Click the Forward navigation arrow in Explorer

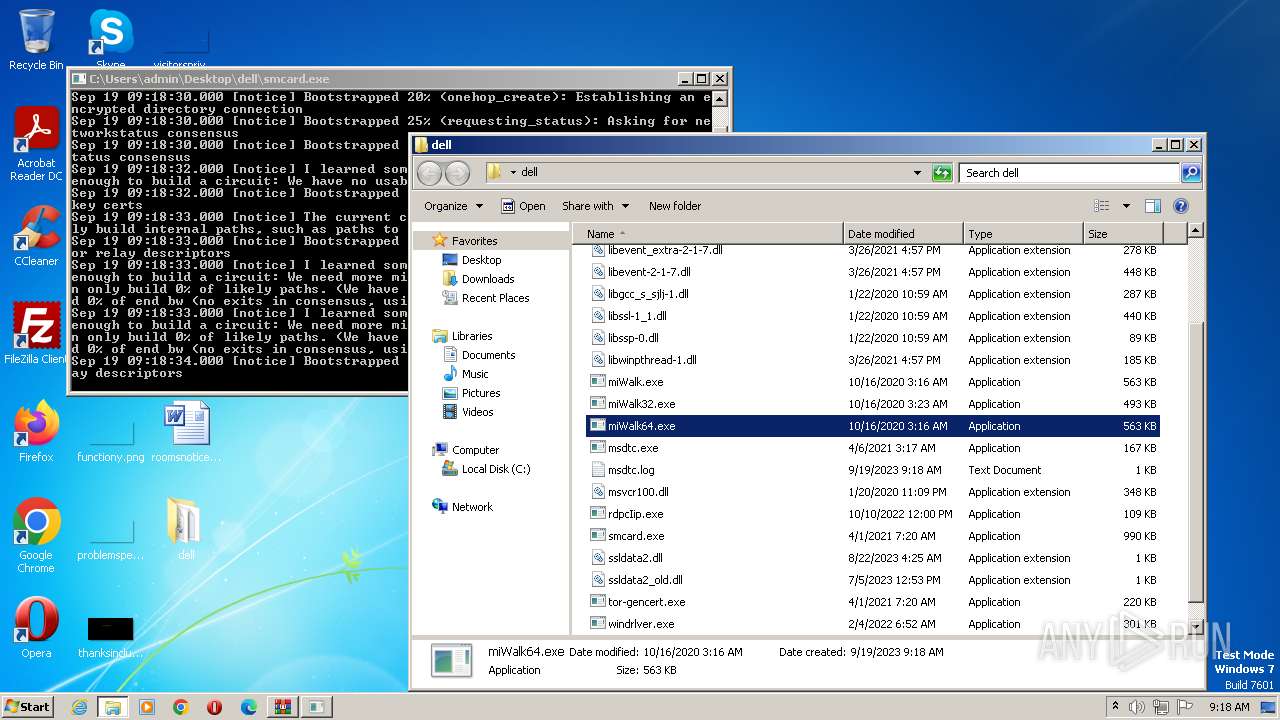tap(457, 173)
